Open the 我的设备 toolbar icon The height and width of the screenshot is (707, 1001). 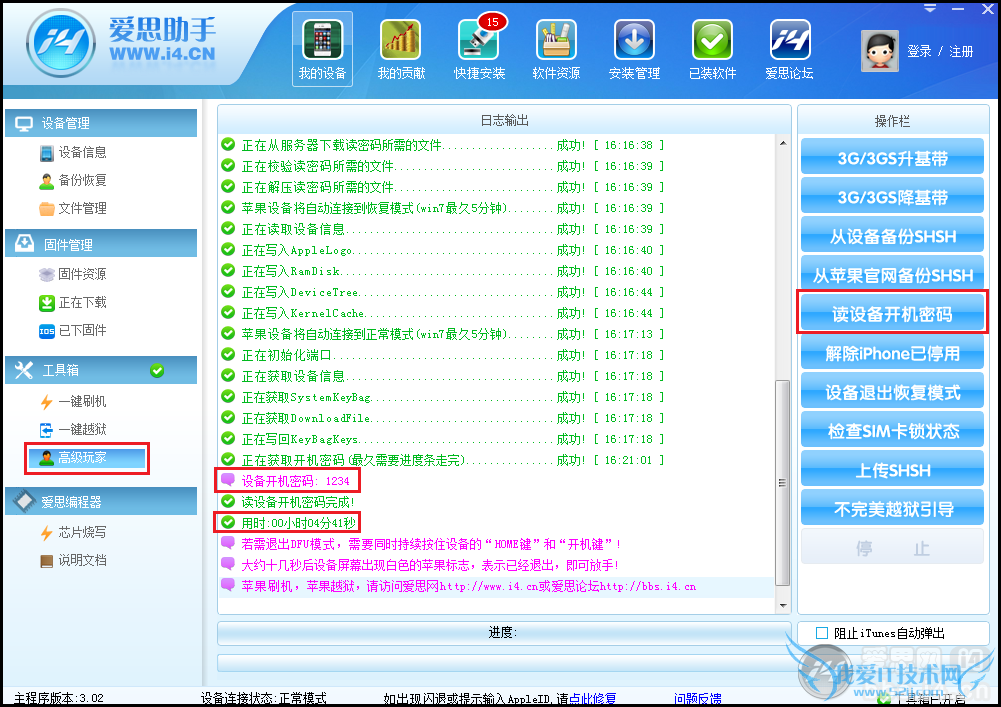(x=322, y=49)
